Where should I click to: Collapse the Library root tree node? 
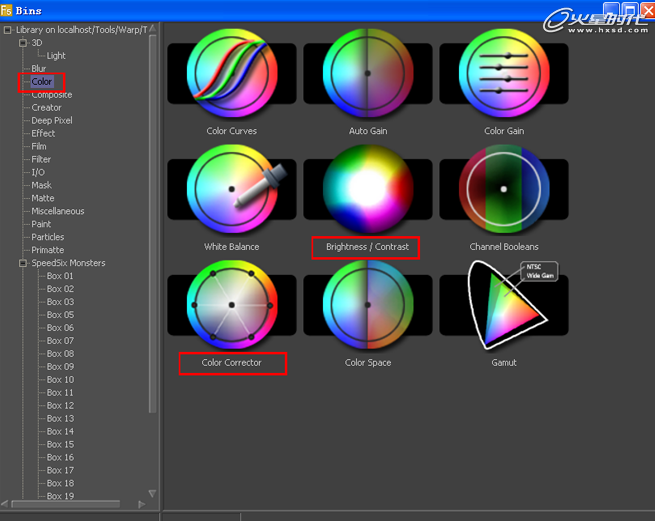click(8, 30)
